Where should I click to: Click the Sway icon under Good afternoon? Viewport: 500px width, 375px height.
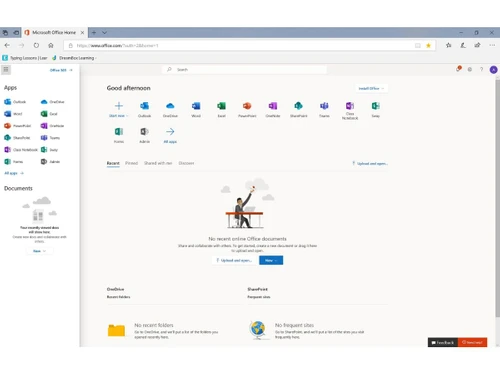pyautogui.click(x=375, y=106)
